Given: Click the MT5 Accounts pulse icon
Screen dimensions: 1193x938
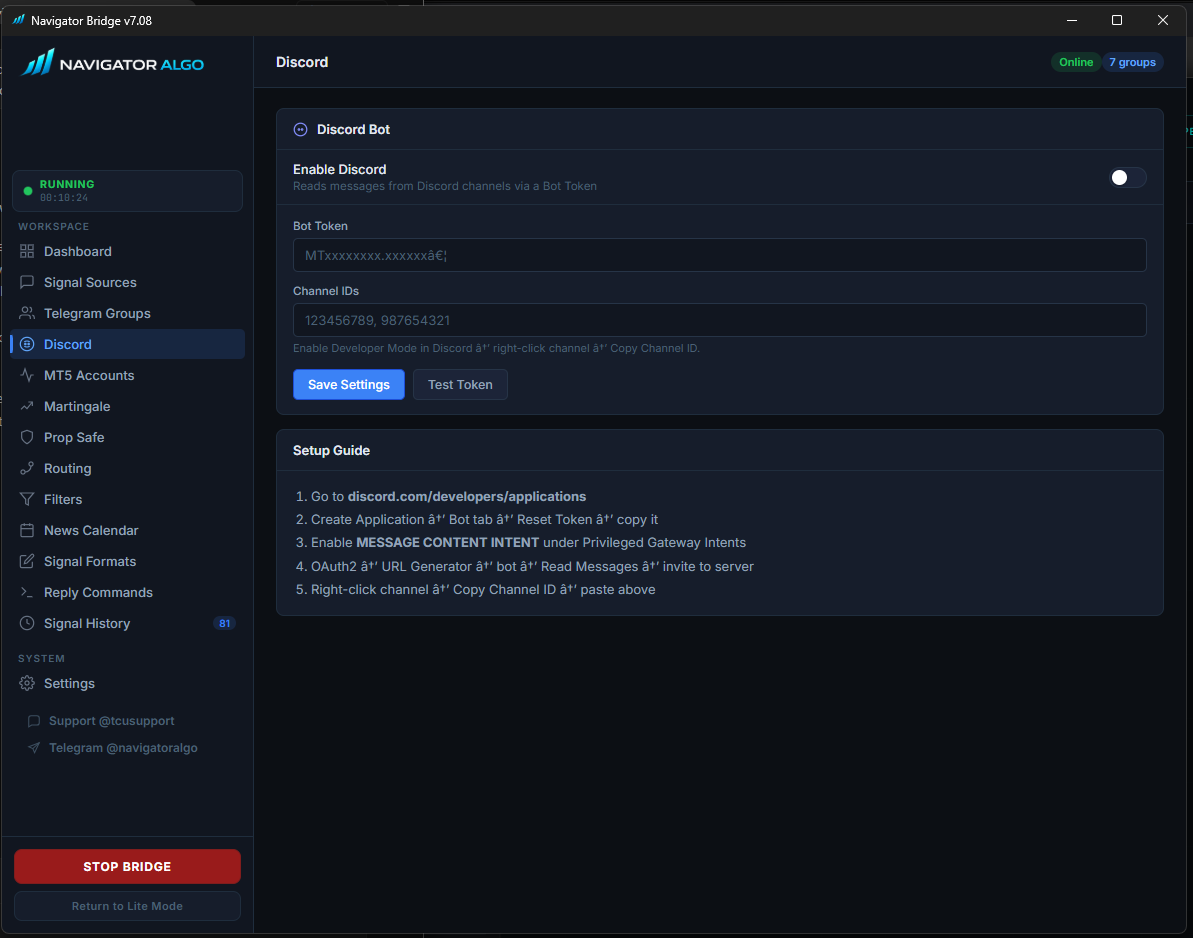Looking at the screenshot, I should click(x=27, y=375).
